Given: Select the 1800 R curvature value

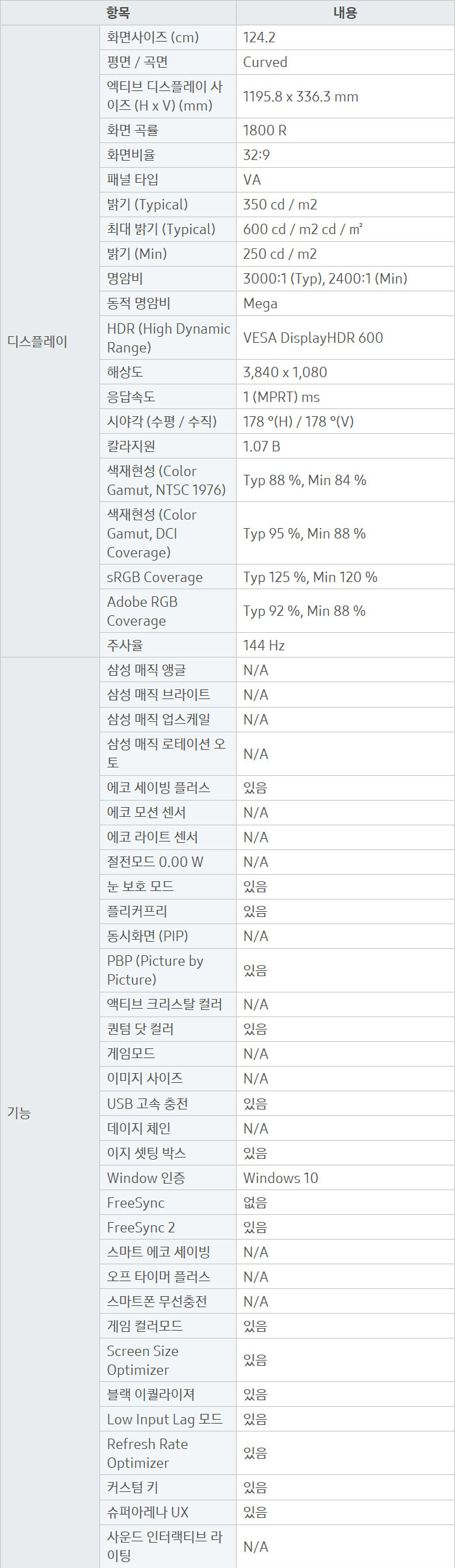Looking at the screenshot, I should (265, 130).
